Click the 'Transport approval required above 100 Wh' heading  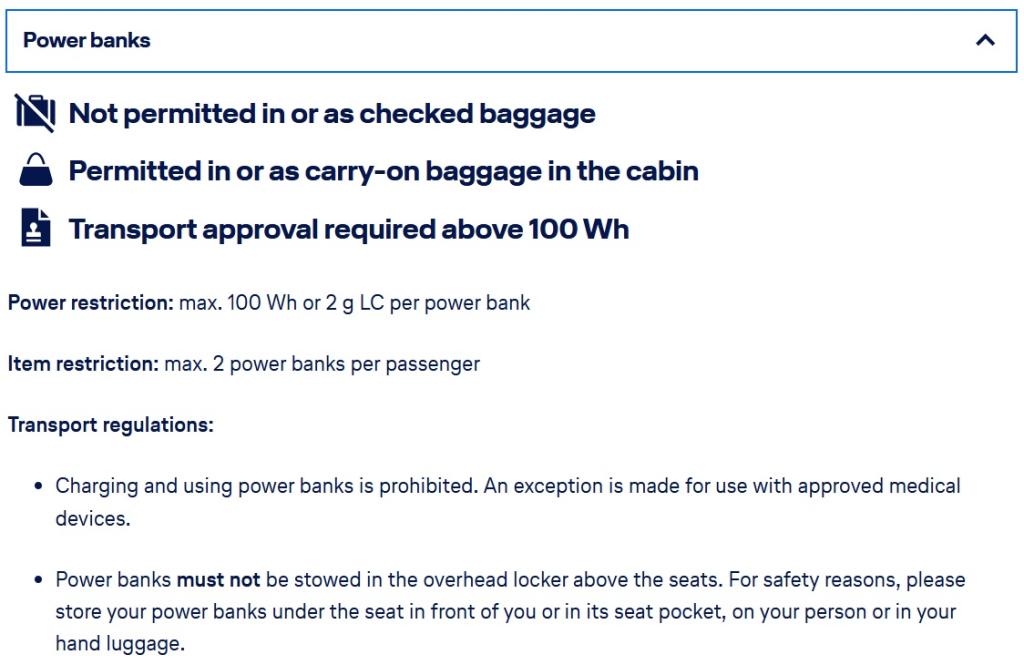tap(348, 229)
